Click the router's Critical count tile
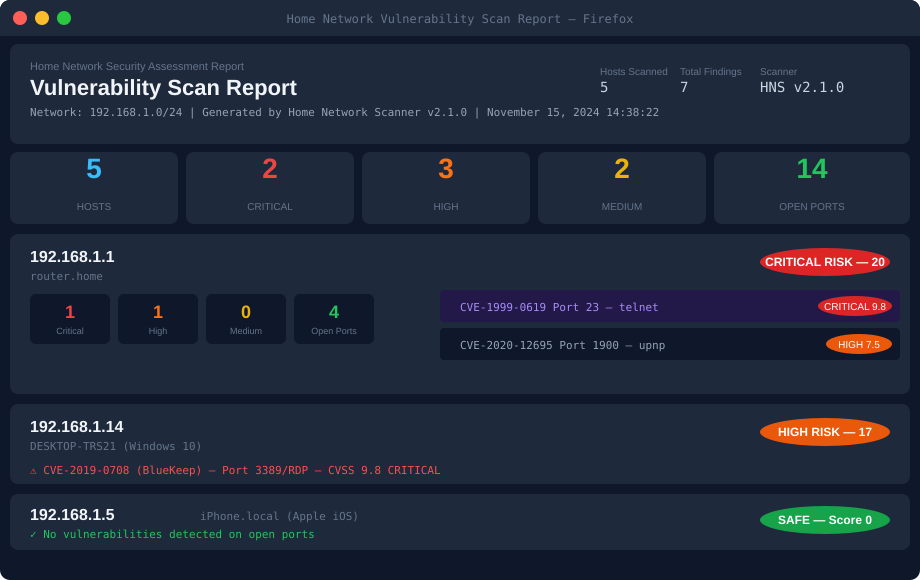This screenshot has height=580, width=920. point(70,319)
